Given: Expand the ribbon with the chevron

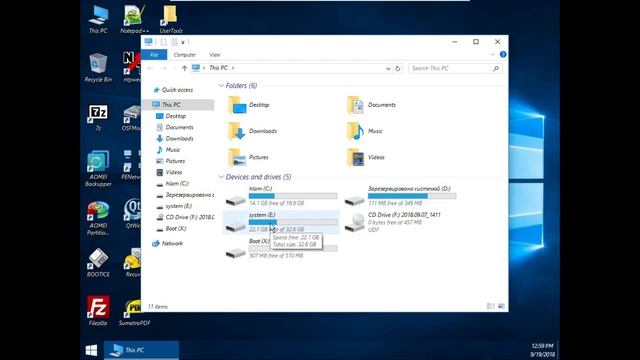Looking at the screenshot, I should [493, 55].
